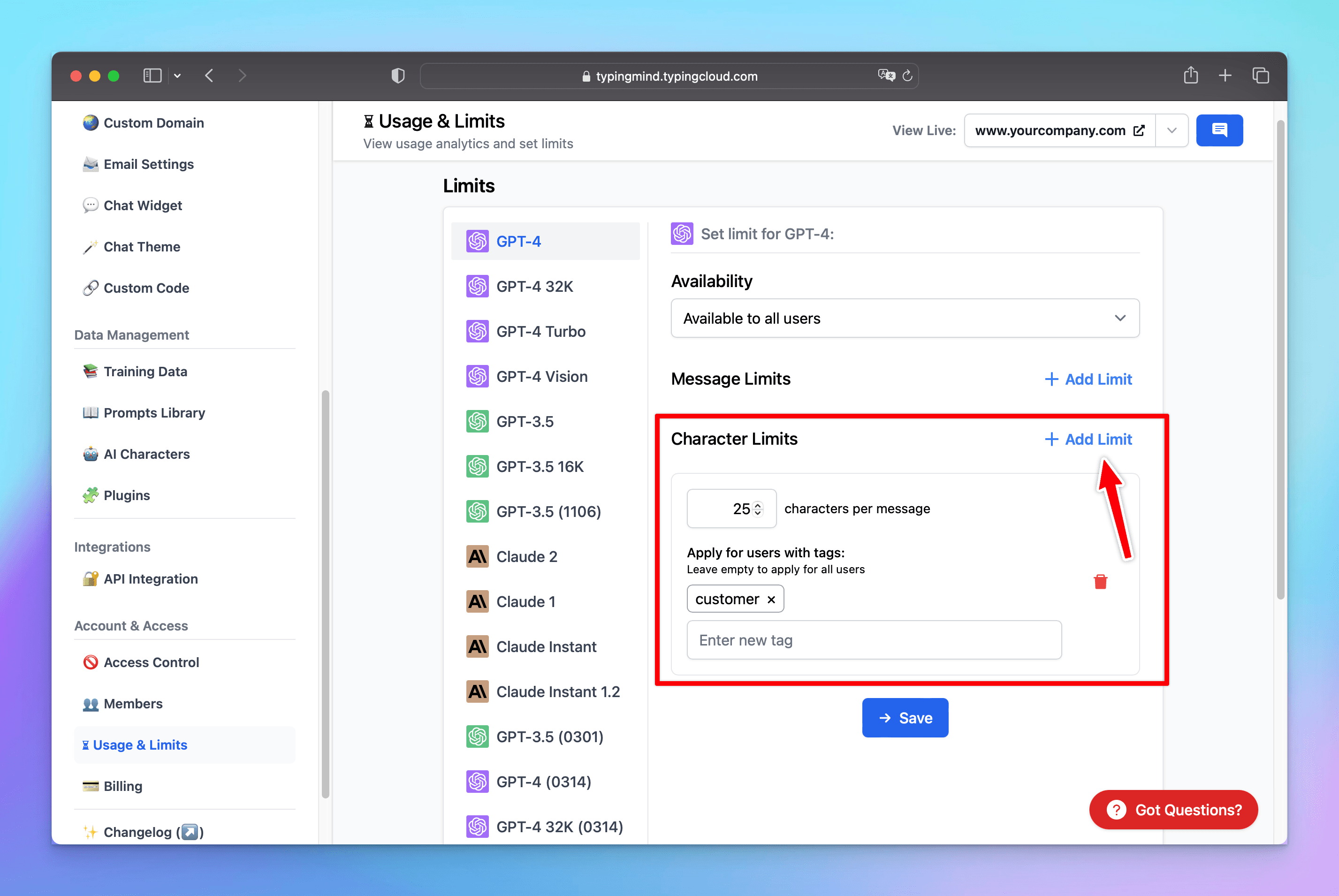Image resolution: width=1339 pixels, height=896 pixels.
Task: Select the GPT-4 Vision model icon
Action: click(477, 376)
